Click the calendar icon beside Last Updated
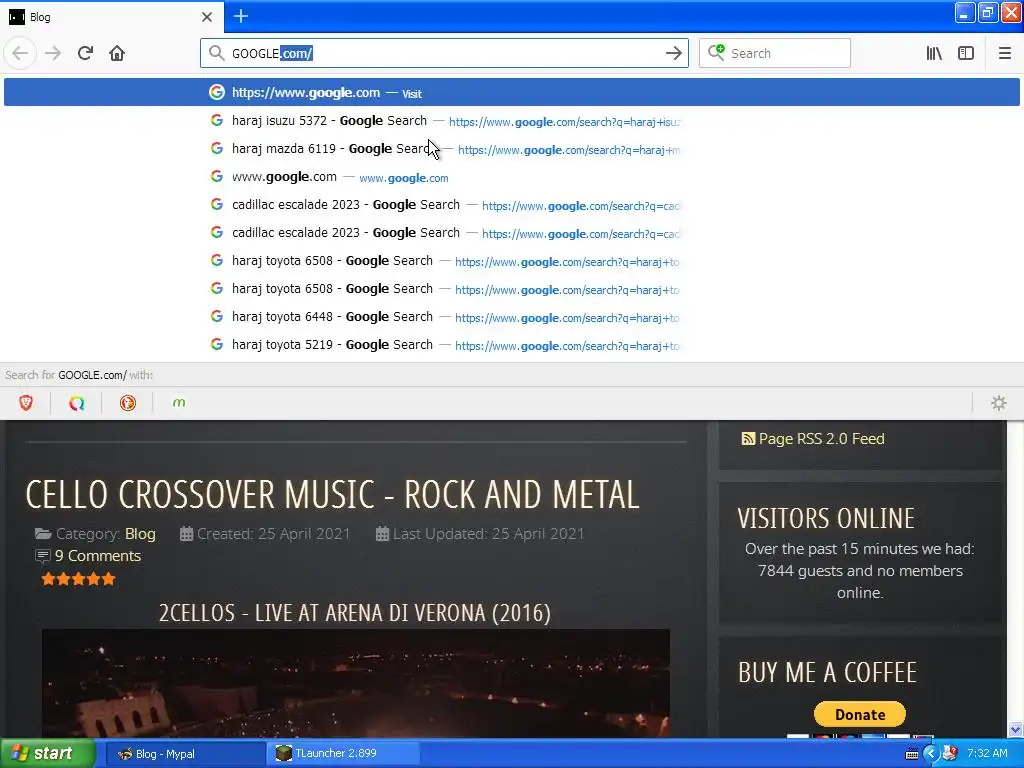The height and width of the screenshot is (768, 1024). 383,534
